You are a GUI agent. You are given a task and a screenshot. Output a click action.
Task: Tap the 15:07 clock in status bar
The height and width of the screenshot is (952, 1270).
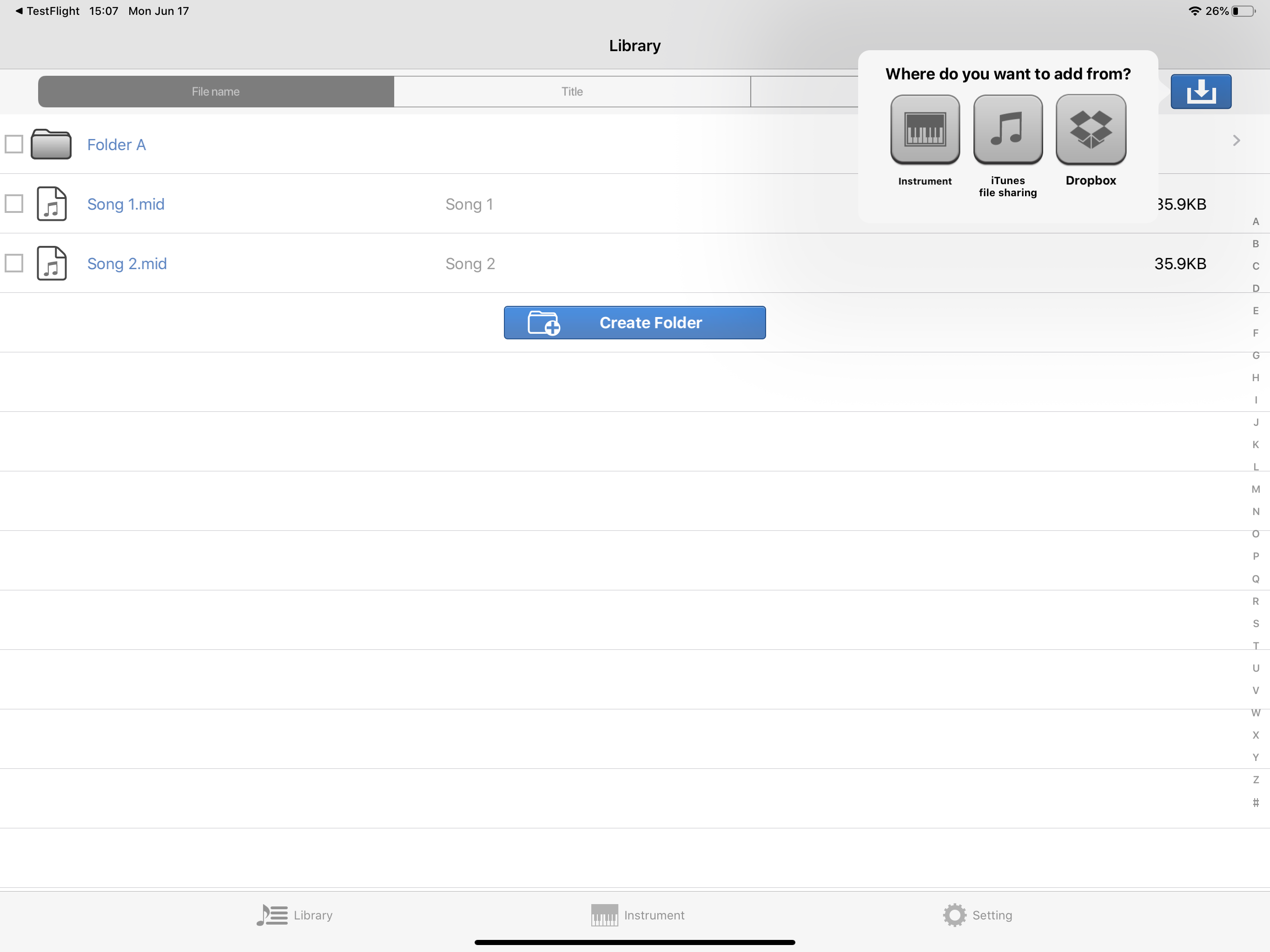point(104,11)
